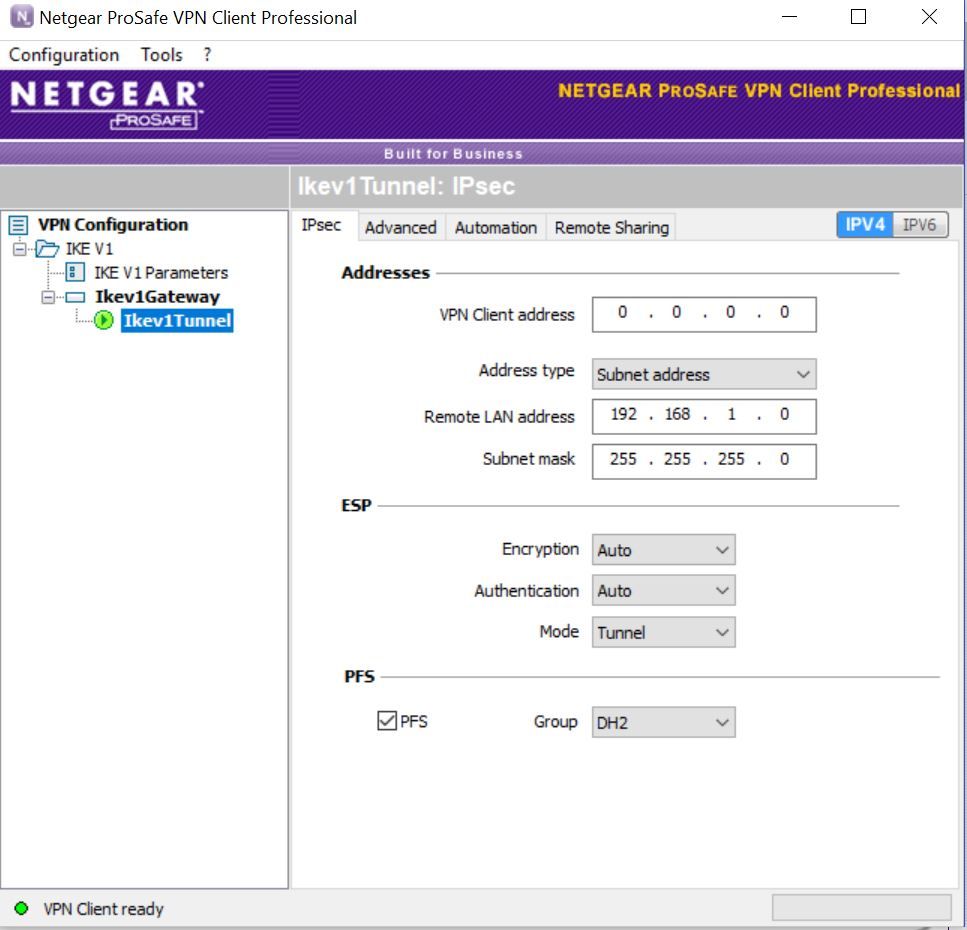Collapse the IKE V1 tree node
This screenshot has height=930, width=967.
(20, 249)
